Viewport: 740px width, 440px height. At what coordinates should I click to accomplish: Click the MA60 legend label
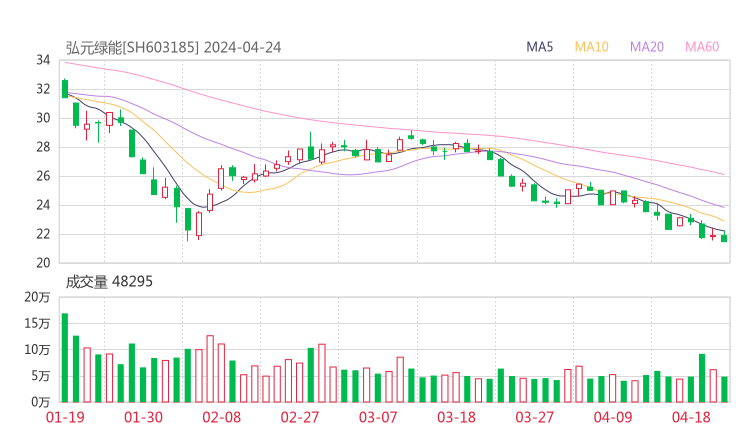702,47
